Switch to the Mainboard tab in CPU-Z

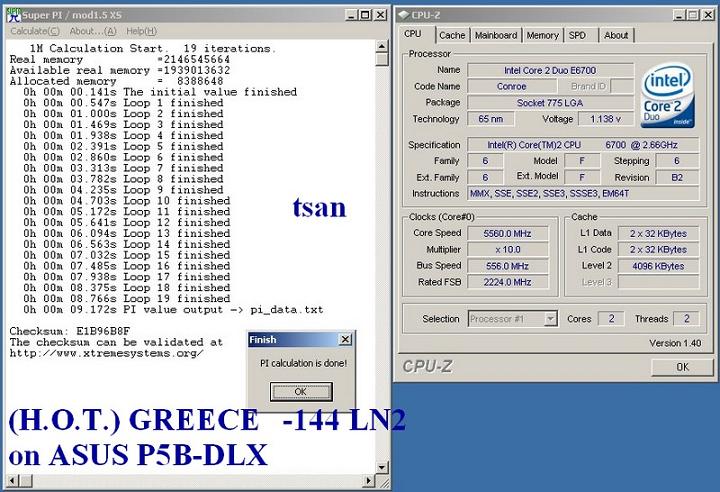point(495,35)
